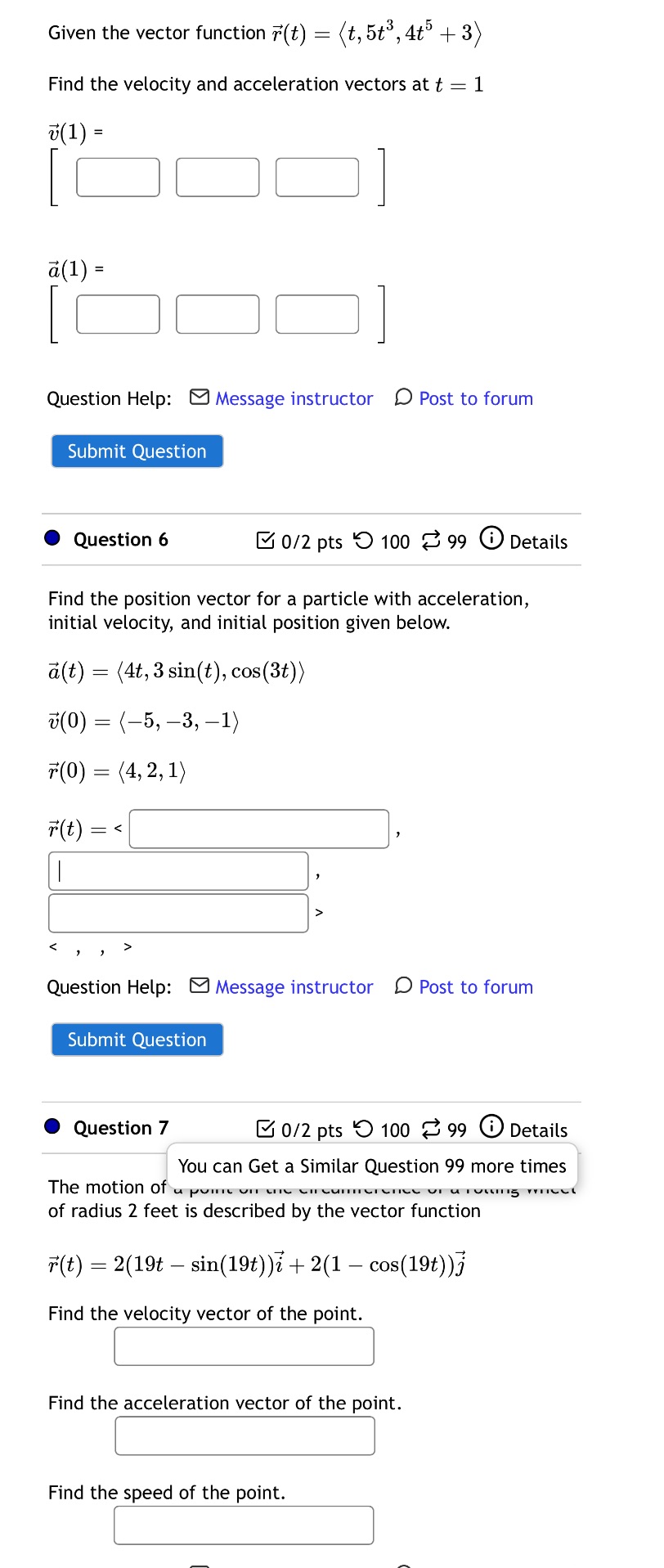Click the envelope Message instructor icon for Question 6
The height and width of the screenshot is (1568, 664).
click(199, 987)
